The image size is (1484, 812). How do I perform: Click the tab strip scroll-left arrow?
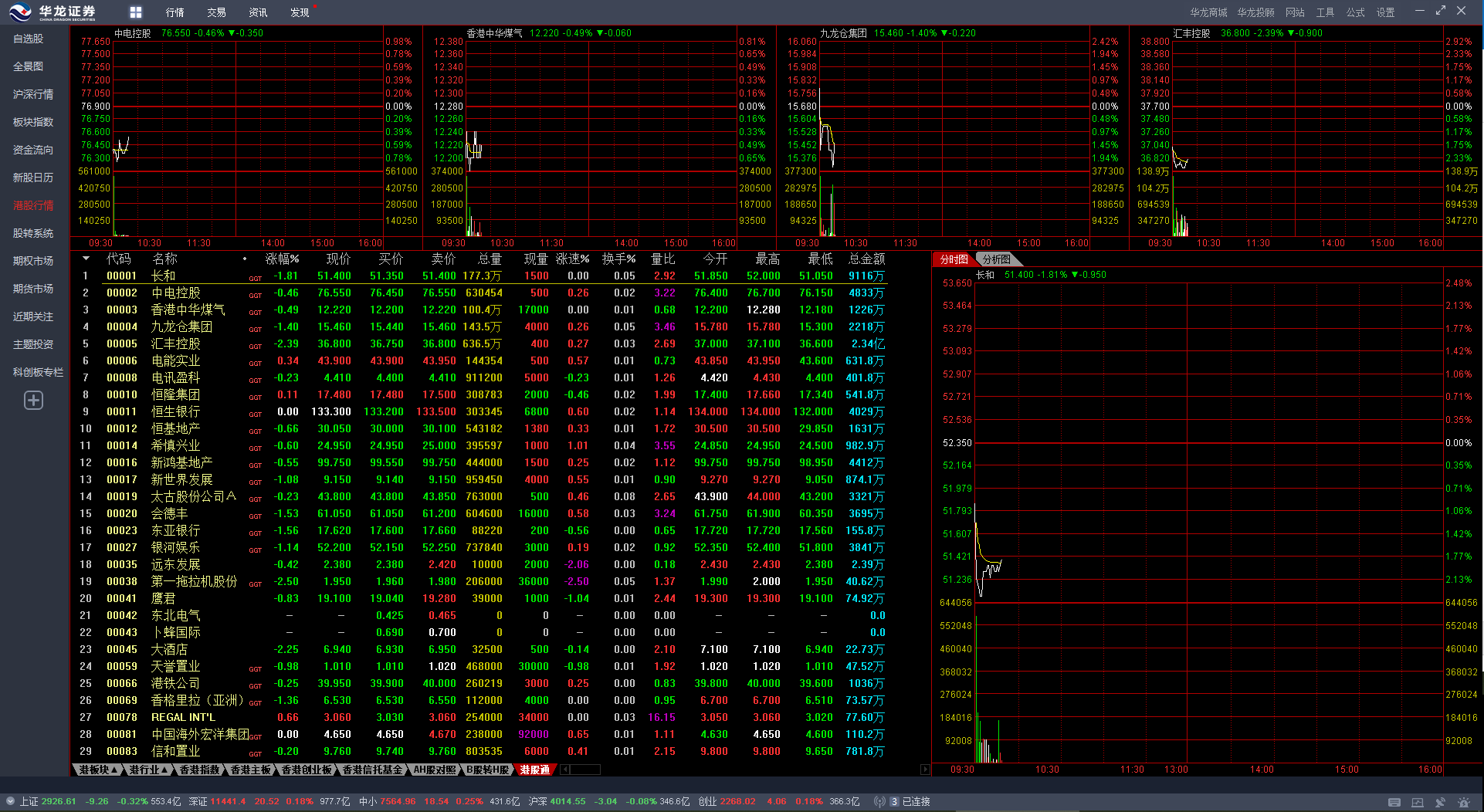click(x=565, y=770)
